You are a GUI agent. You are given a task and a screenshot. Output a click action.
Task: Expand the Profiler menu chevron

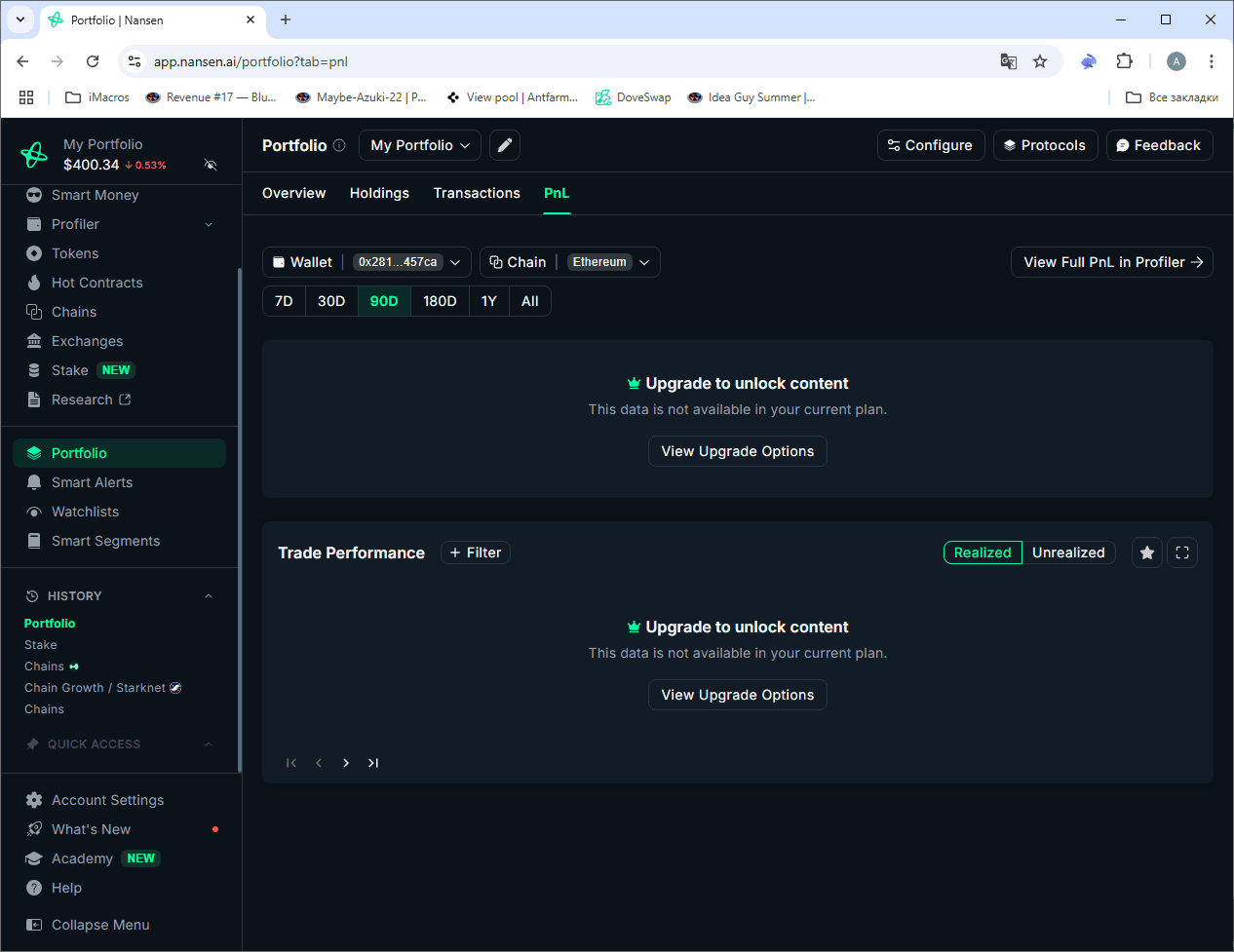pyautogui.click(x=209, y=224)
